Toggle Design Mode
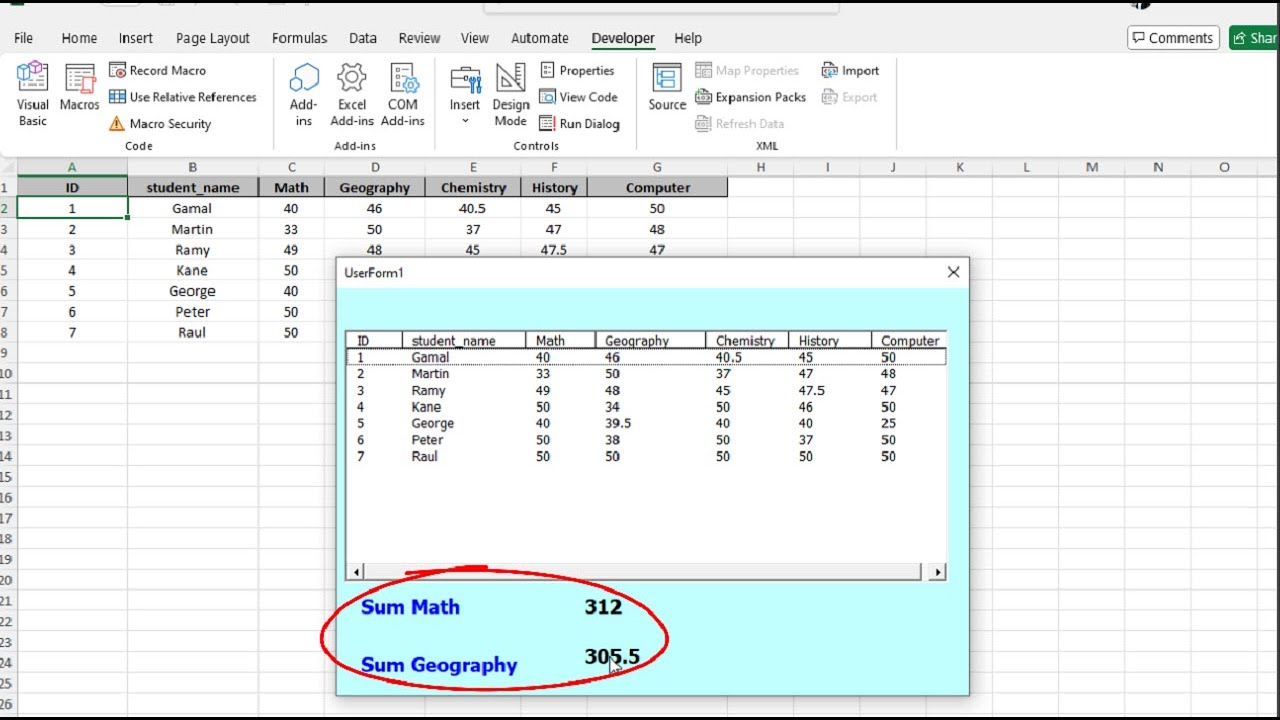Viewport: 1280px width, 720px height. pos(510,94)
